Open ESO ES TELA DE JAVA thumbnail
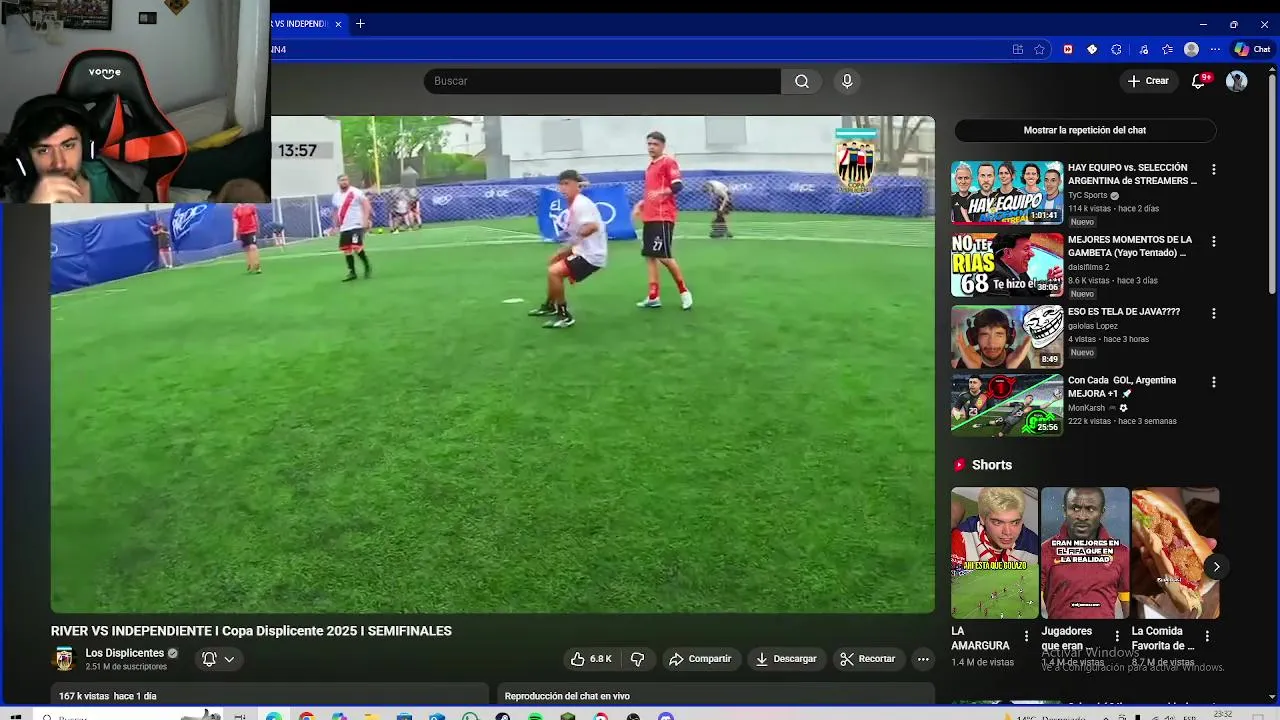The width and height of the screenshot is (1280, 720). (1007, 337)
